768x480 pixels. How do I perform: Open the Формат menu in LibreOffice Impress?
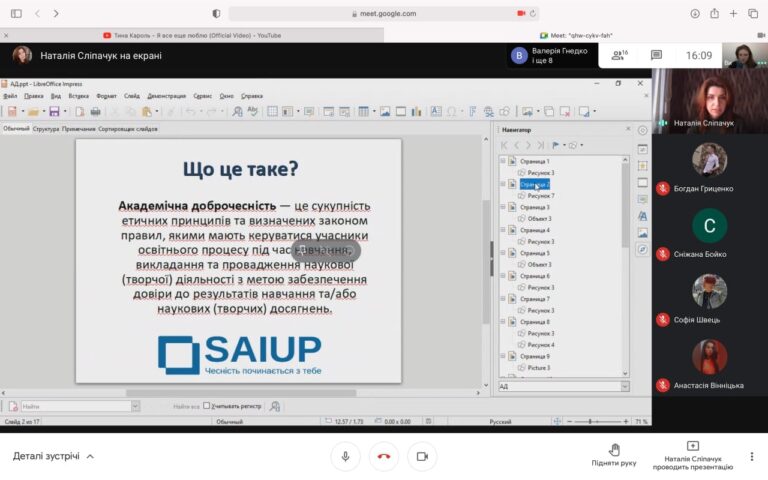[x=105, y=96]
